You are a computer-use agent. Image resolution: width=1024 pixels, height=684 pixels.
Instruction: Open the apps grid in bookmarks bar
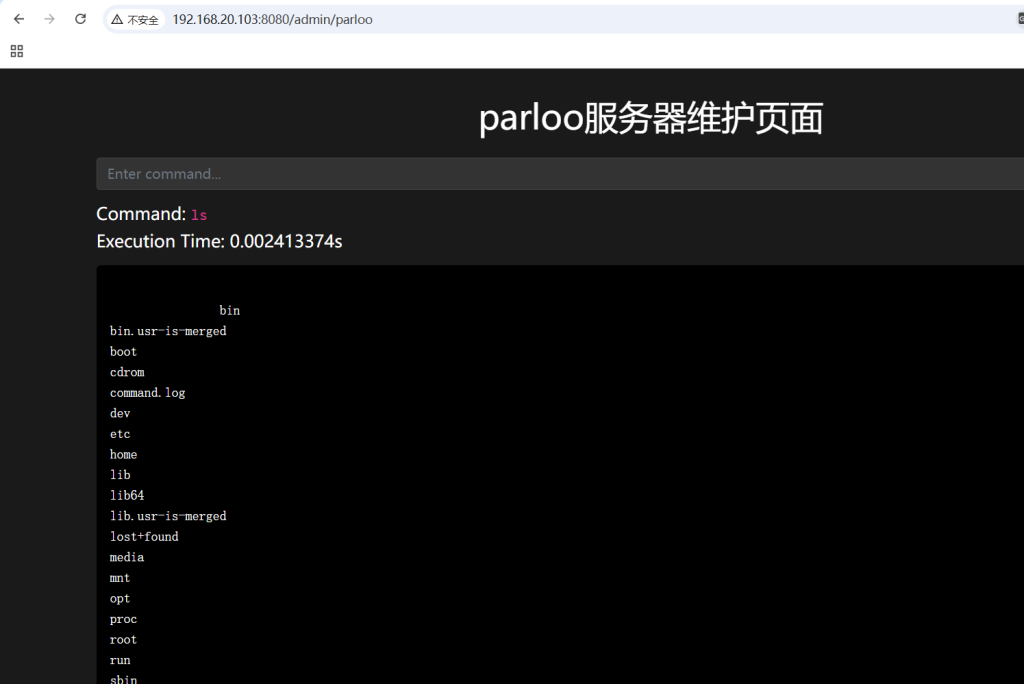pos(16,51)
